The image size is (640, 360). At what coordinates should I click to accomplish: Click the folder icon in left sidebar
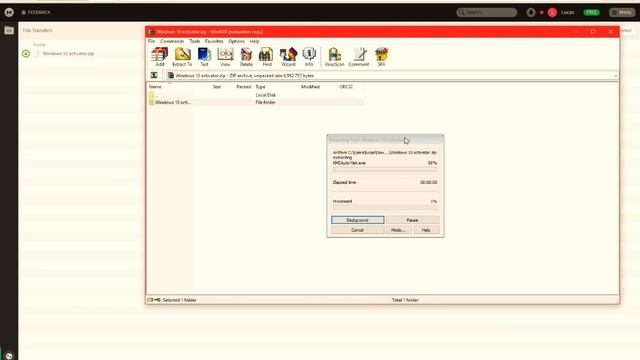pyautogui.click(x=9, y=30)
